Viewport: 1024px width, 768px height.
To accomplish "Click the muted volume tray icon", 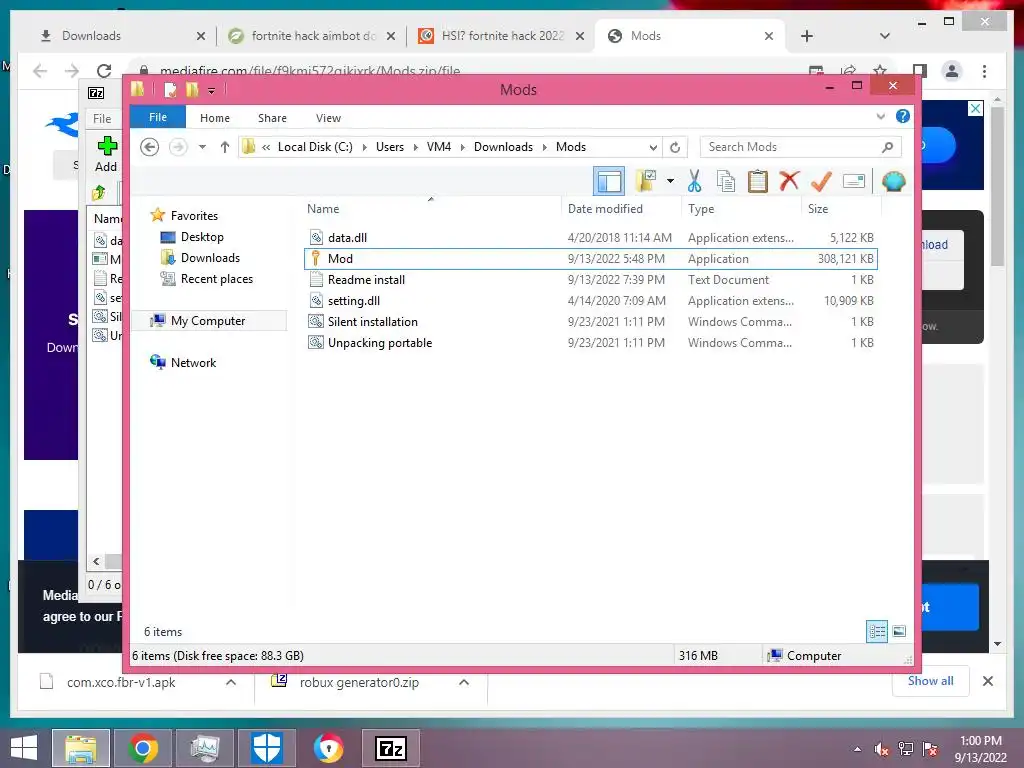I will [x=881, y=749].
